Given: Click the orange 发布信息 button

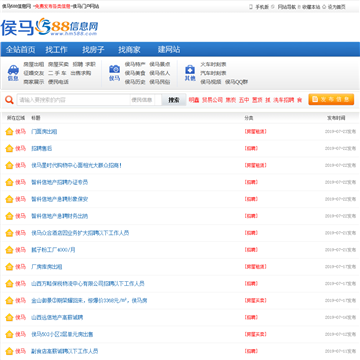Looking at the screenshot, I should 331,99.
